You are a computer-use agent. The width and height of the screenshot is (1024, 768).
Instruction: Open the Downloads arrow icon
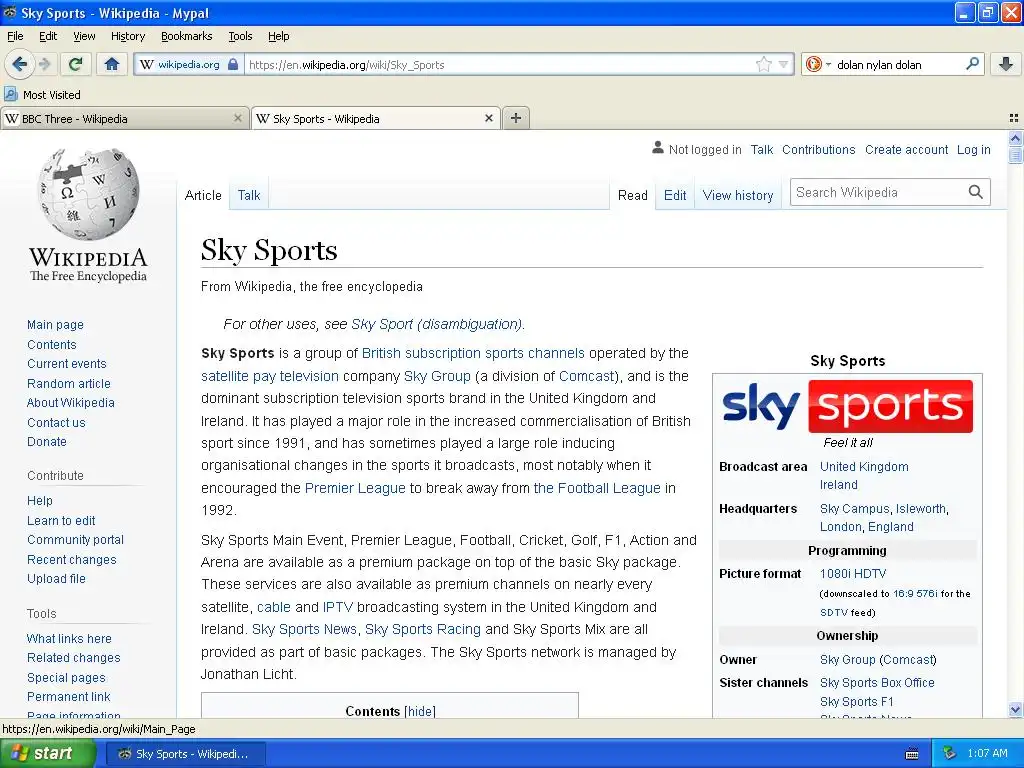[1006, 64]
